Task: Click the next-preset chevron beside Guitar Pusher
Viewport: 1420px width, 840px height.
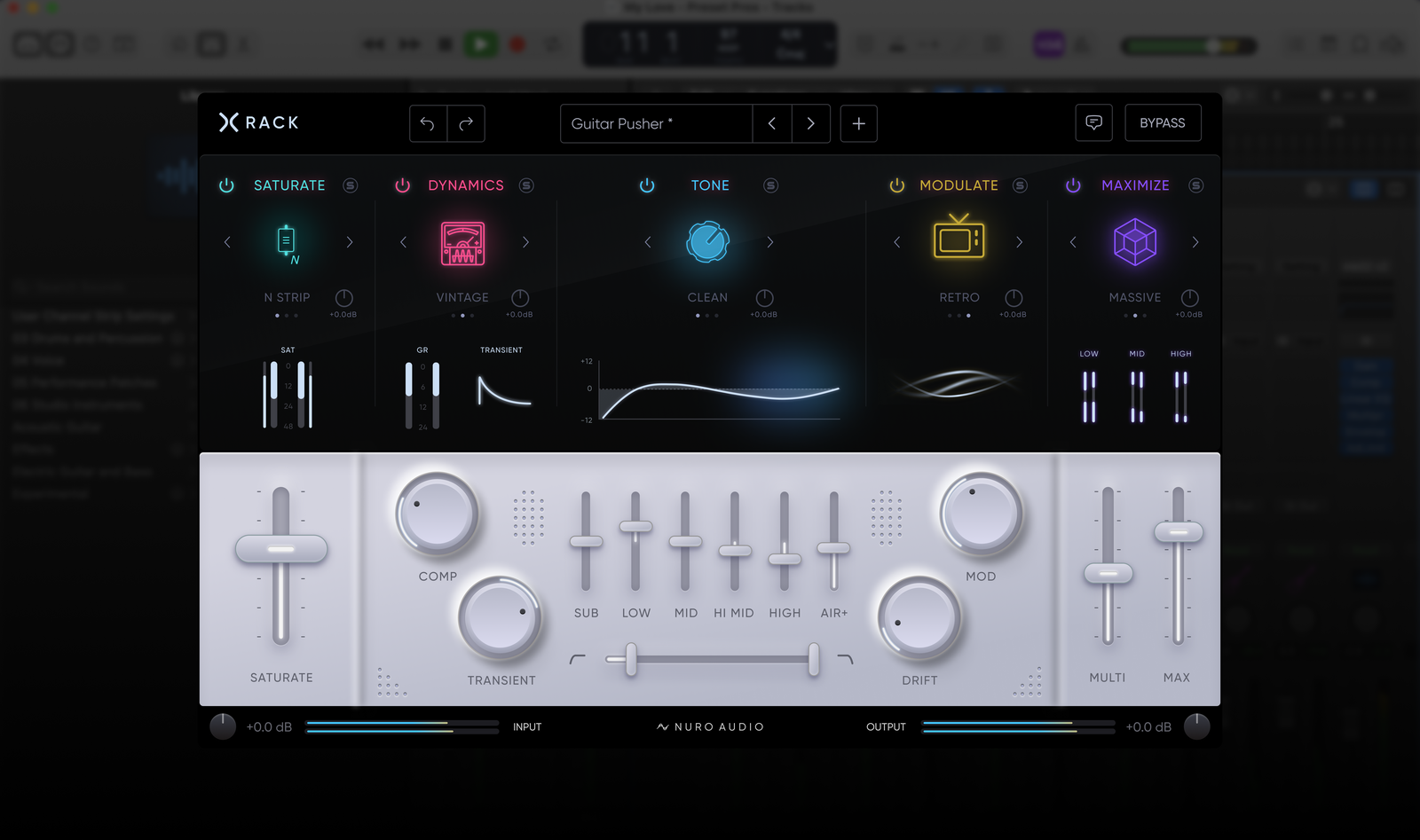Action: (x=810, y=123)
